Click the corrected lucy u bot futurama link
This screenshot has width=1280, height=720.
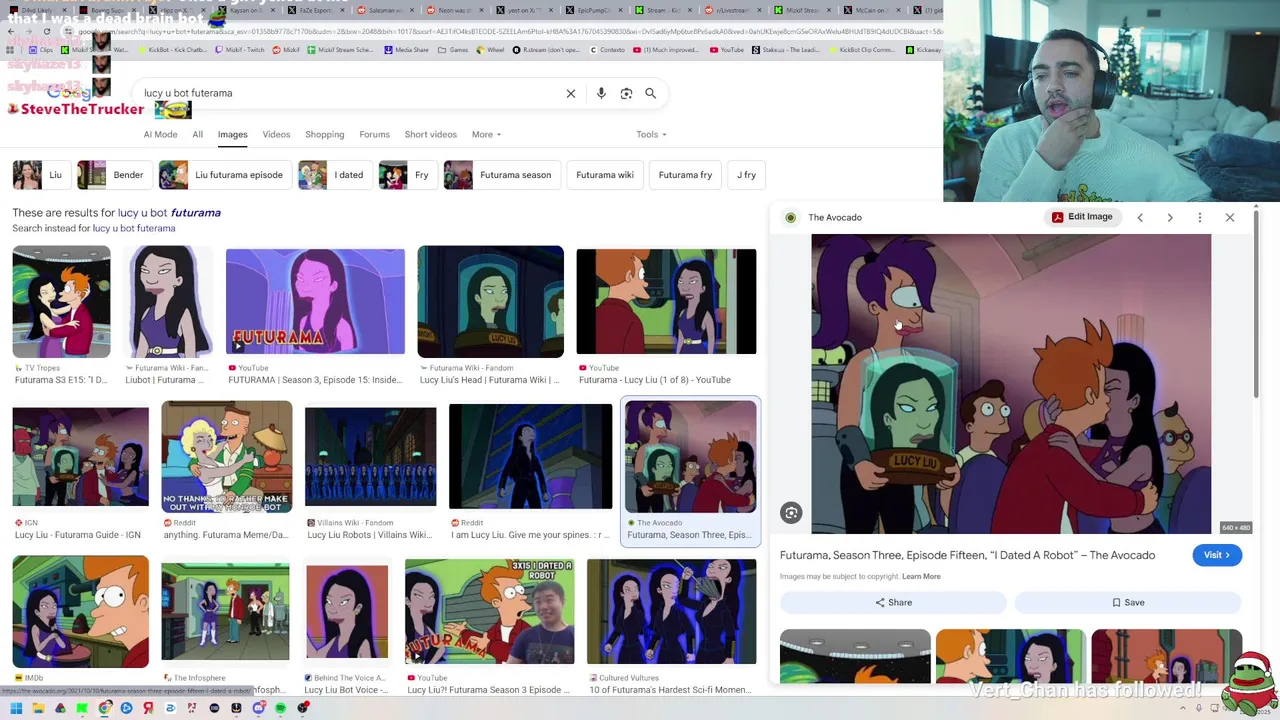coord(169,213)
